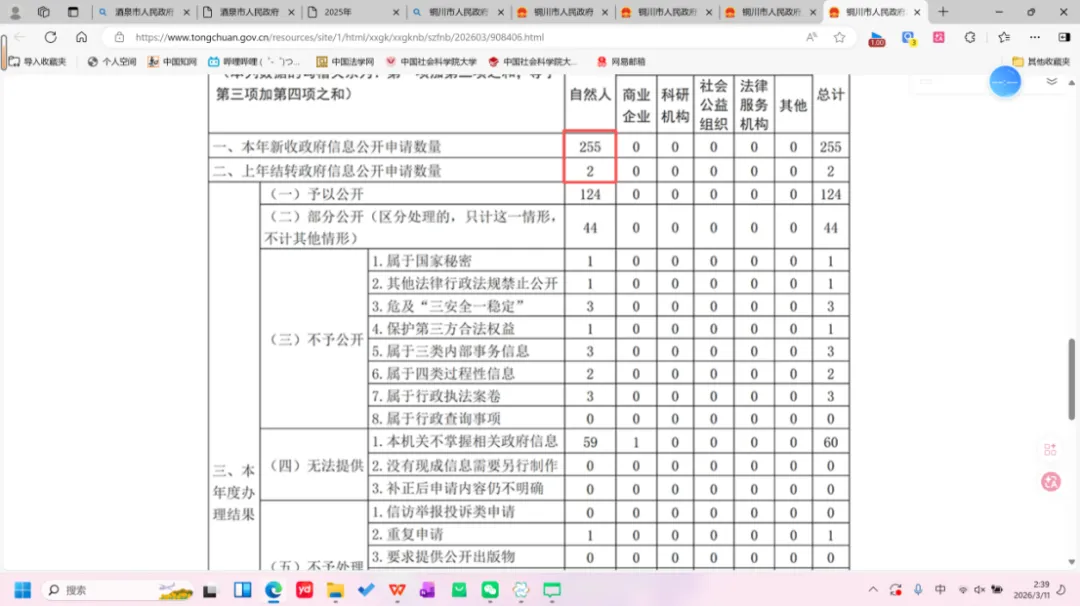Select row label 2.重复申请

[x=407, y=535]
